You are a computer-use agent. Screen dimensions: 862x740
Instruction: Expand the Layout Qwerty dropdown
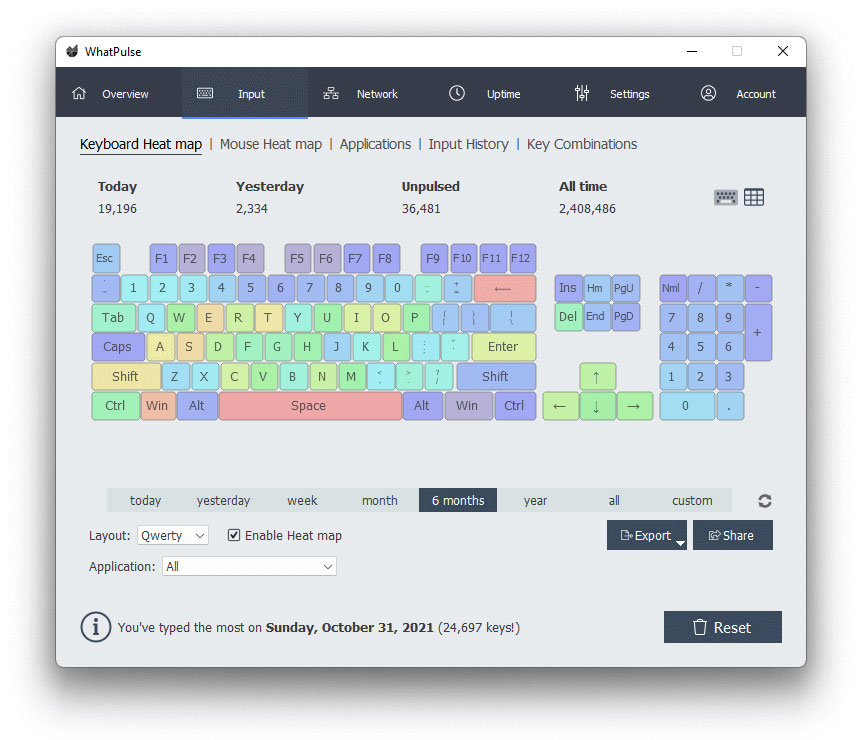(x=173, y=535)
